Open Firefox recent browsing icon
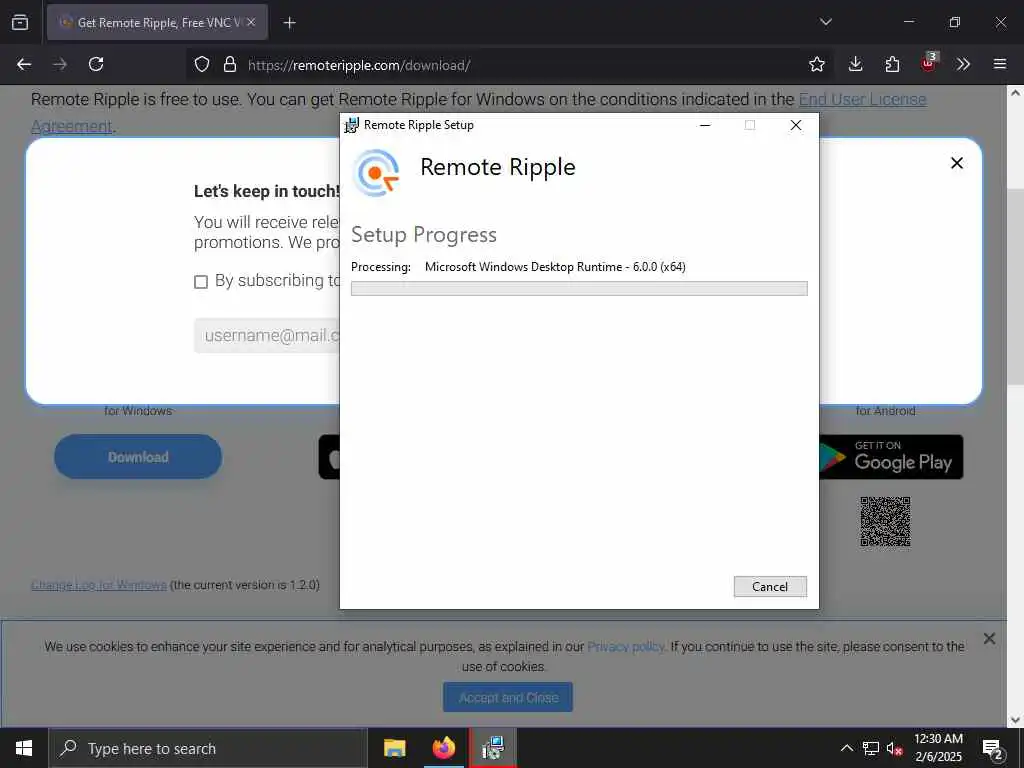This screenshot has width=1024, height=768. tap(20, 22)
